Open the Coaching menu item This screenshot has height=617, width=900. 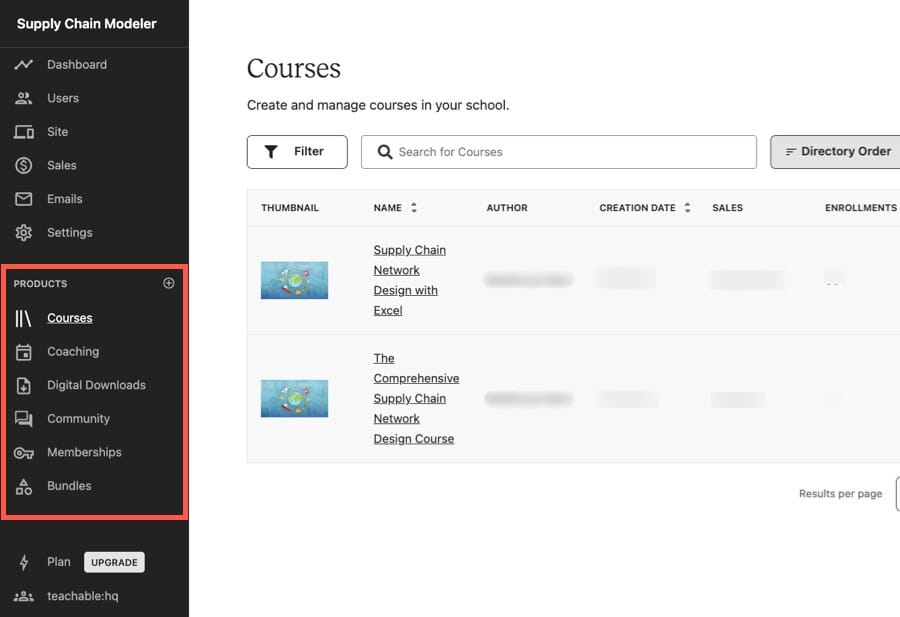[x=73, y=352]
